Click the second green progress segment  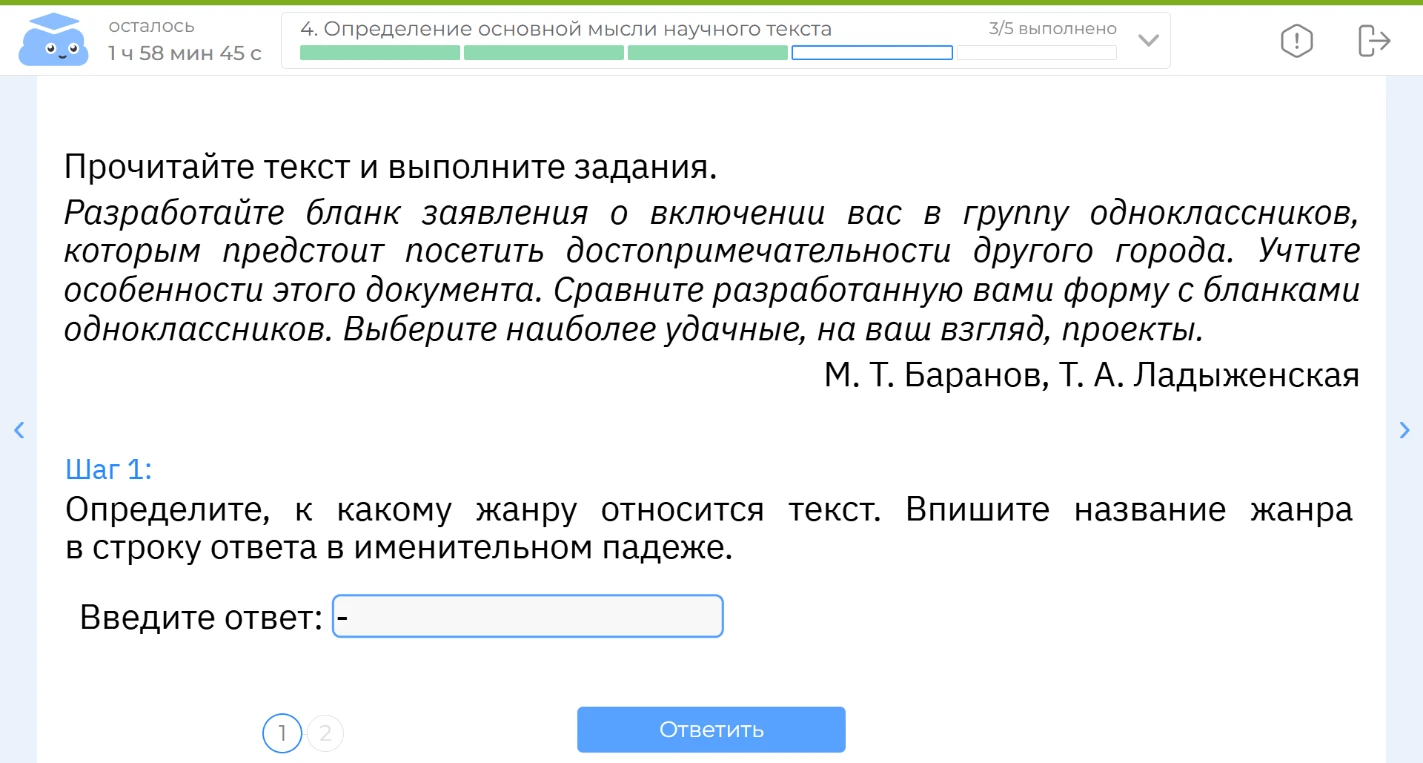point(544,52)
